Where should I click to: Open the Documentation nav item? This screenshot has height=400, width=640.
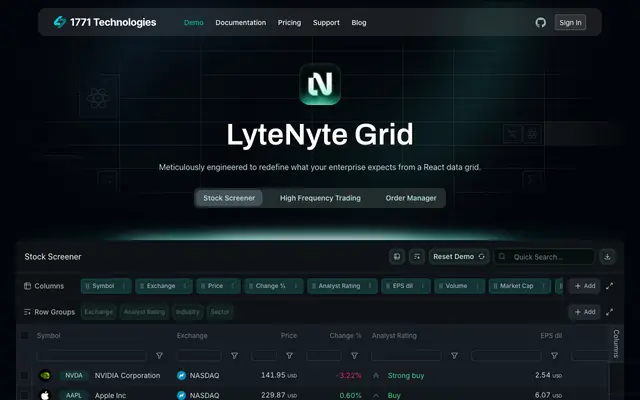240,22
